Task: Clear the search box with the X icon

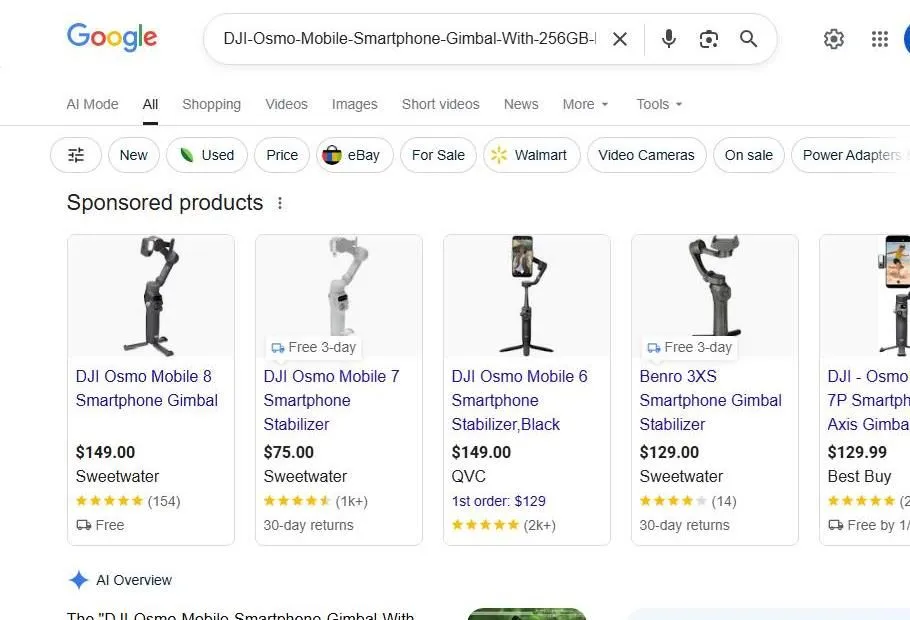Action: pyautogui.click(x=620, y=39)
